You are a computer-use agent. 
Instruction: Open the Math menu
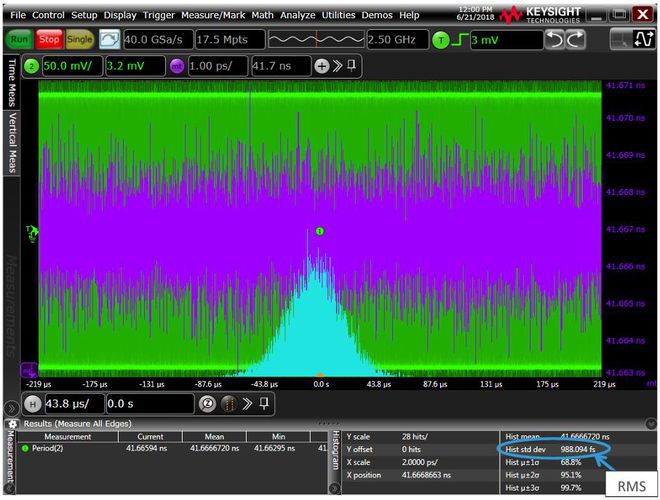click(262, 15)
